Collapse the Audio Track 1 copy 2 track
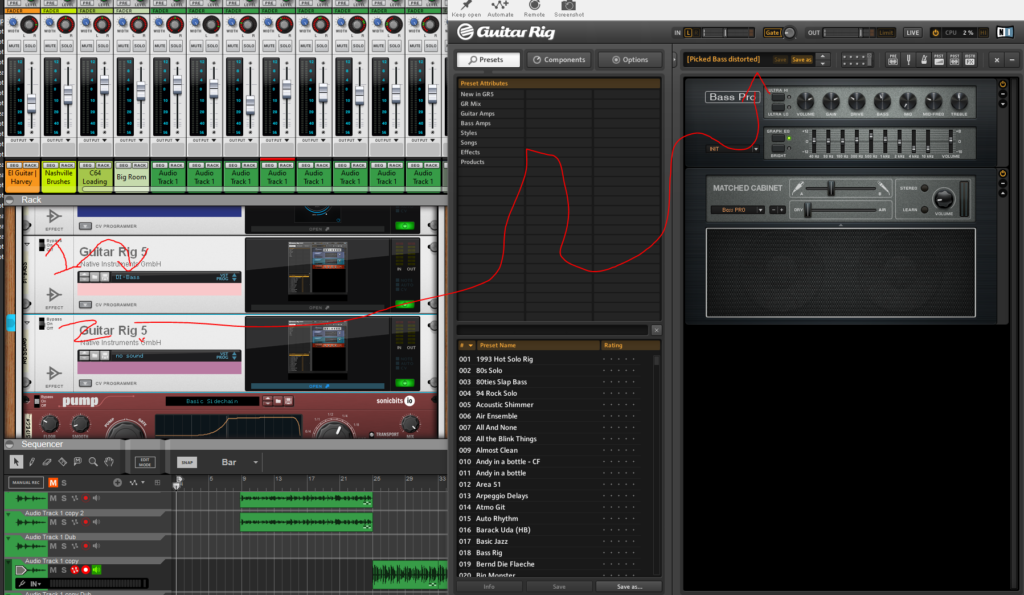1024x595 pixels. (x=8, y=514)
